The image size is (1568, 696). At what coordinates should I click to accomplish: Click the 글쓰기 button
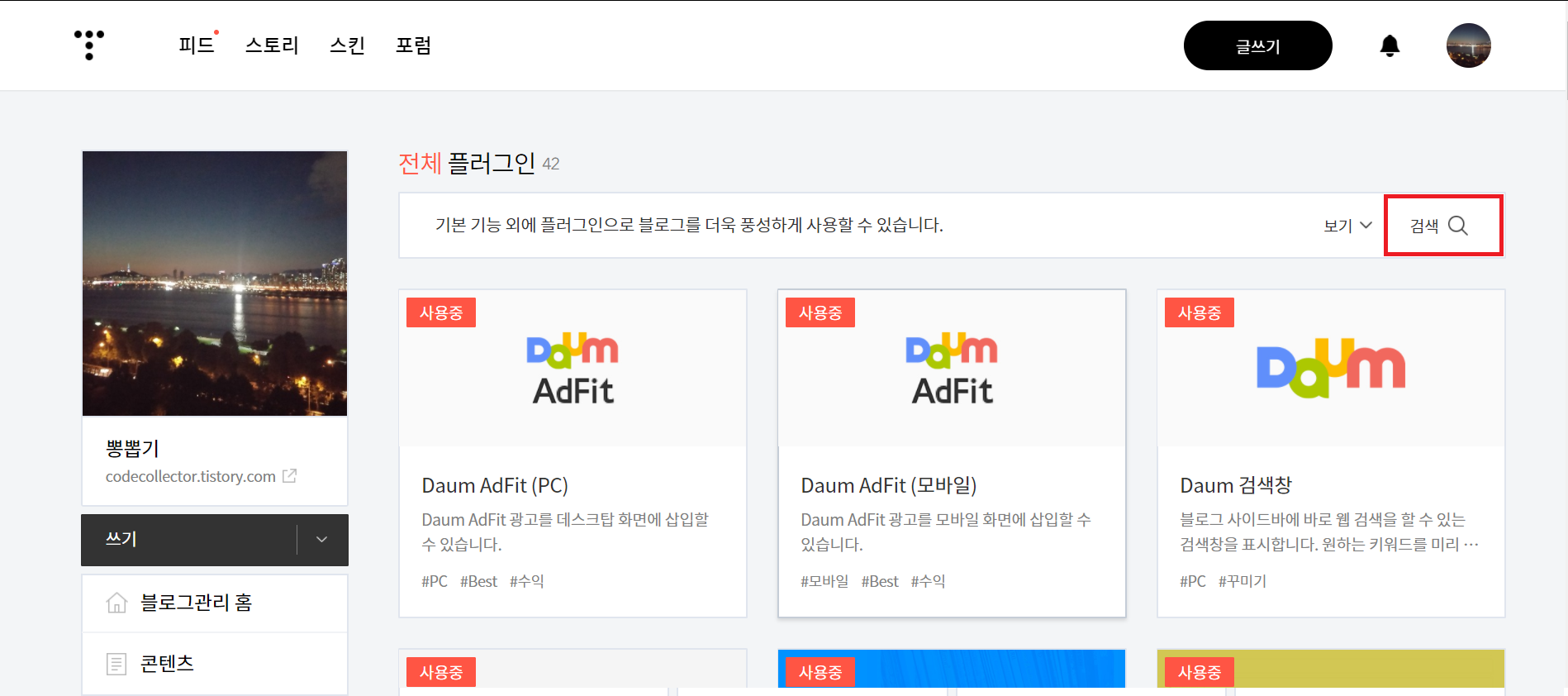(x=1257, y=45)
